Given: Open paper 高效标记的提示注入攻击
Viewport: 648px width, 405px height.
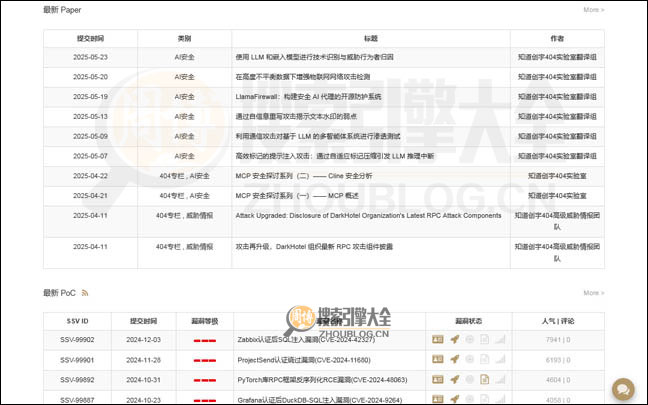Looking at the screenshot, I should (x=335, y=156).
